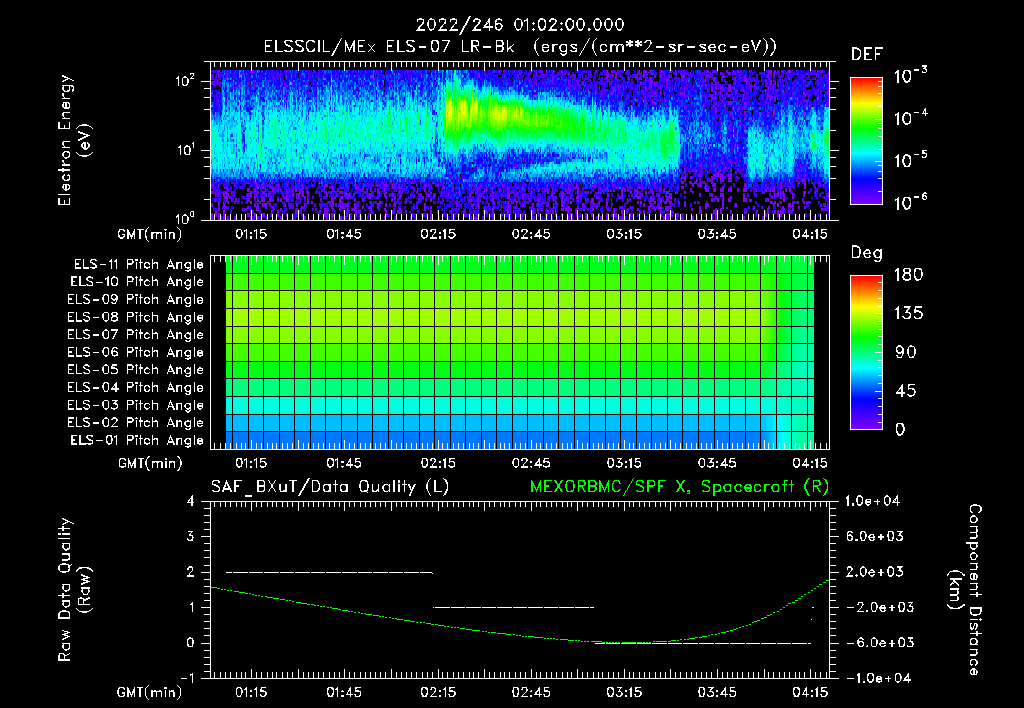Click the 10^-3 value on DEF scale
This screenshot has width=1024, height=708.
(x=910, y=75)
